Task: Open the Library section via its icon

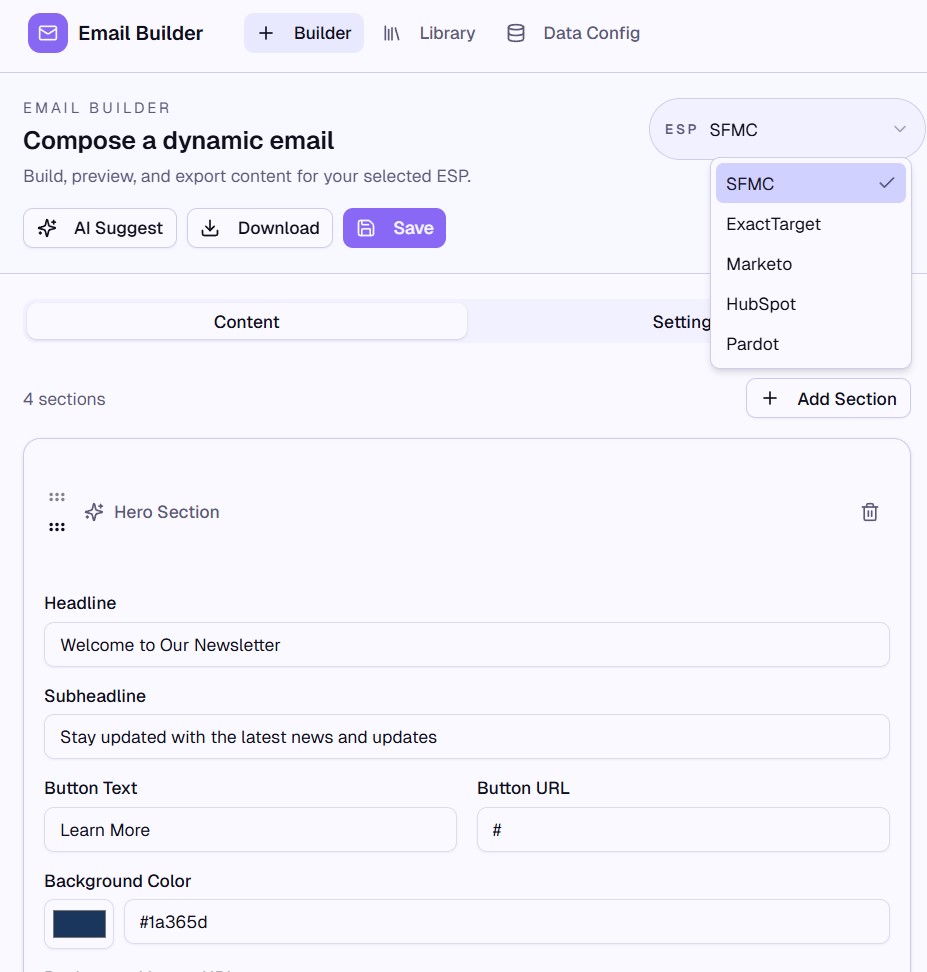Action: coord(393,33)
